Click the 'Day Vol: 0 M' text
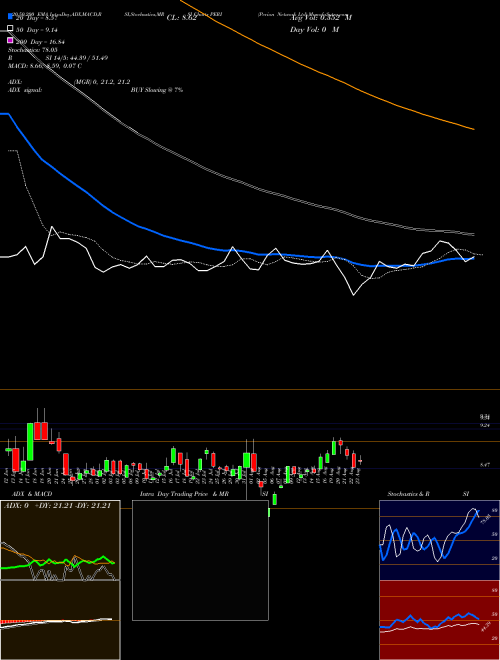Screen dimensions: 500x660 pos(314,30)
